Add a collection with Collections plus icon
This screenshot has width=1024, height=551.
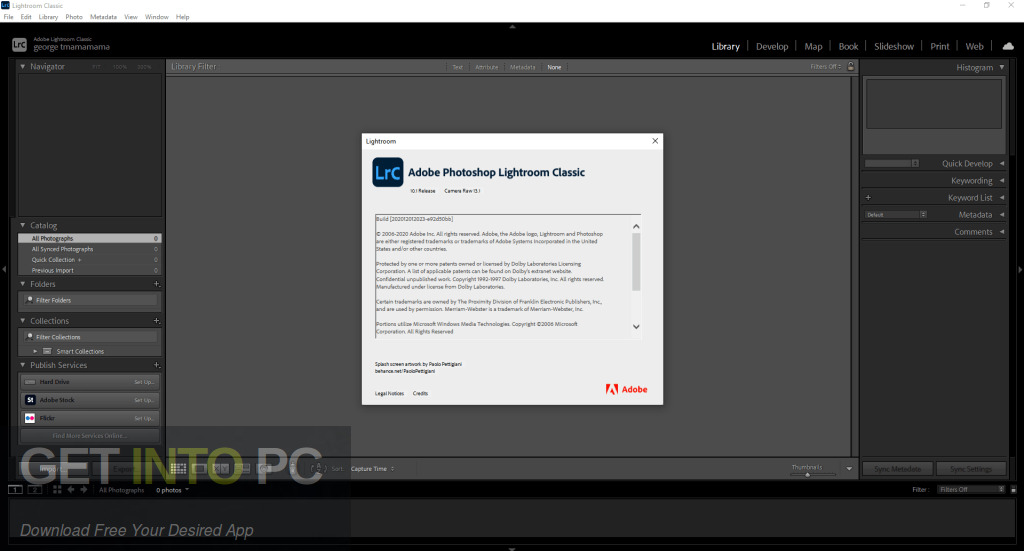156,321
